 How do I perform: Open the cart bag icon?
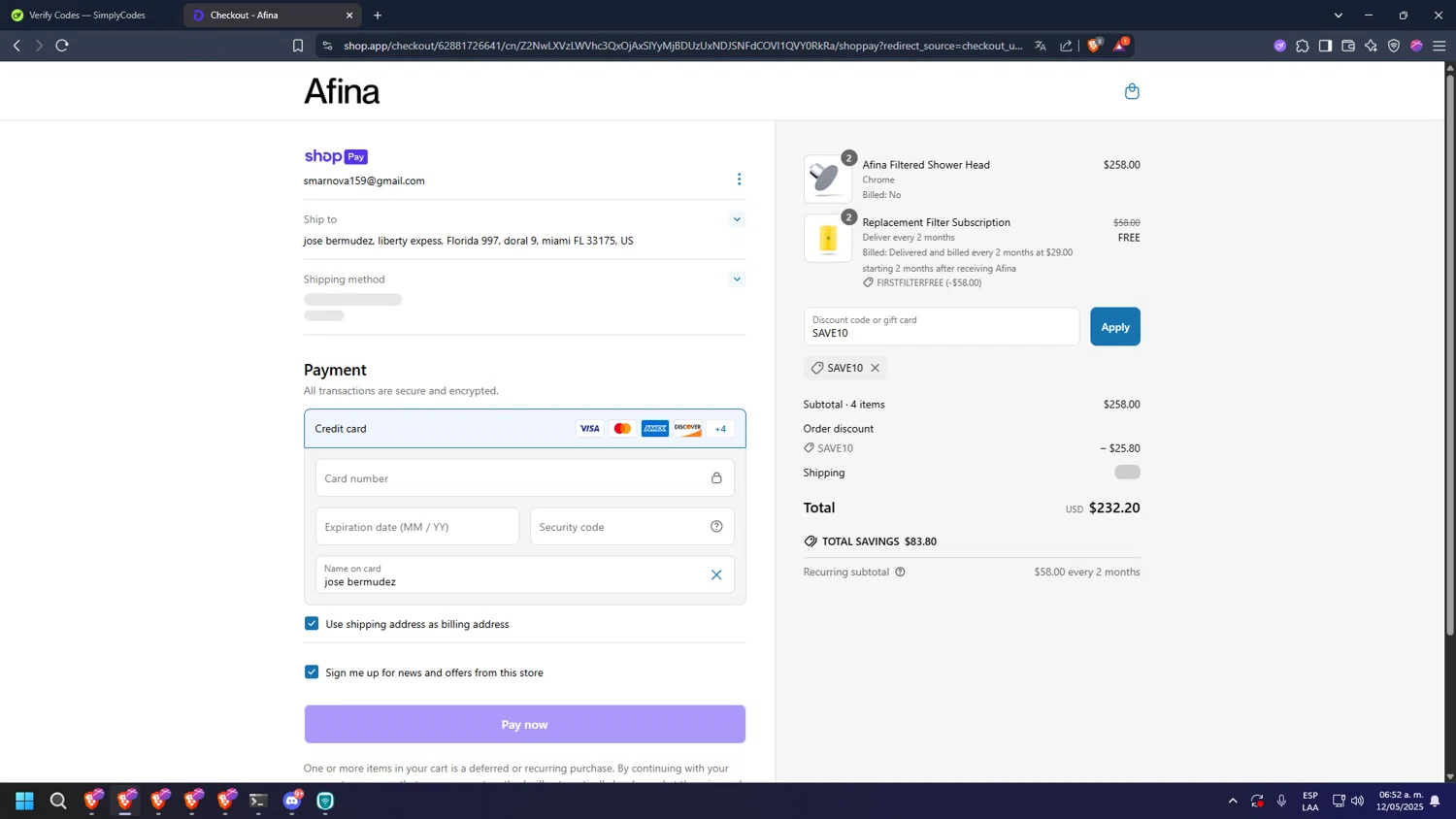(x=1132, y=91)
